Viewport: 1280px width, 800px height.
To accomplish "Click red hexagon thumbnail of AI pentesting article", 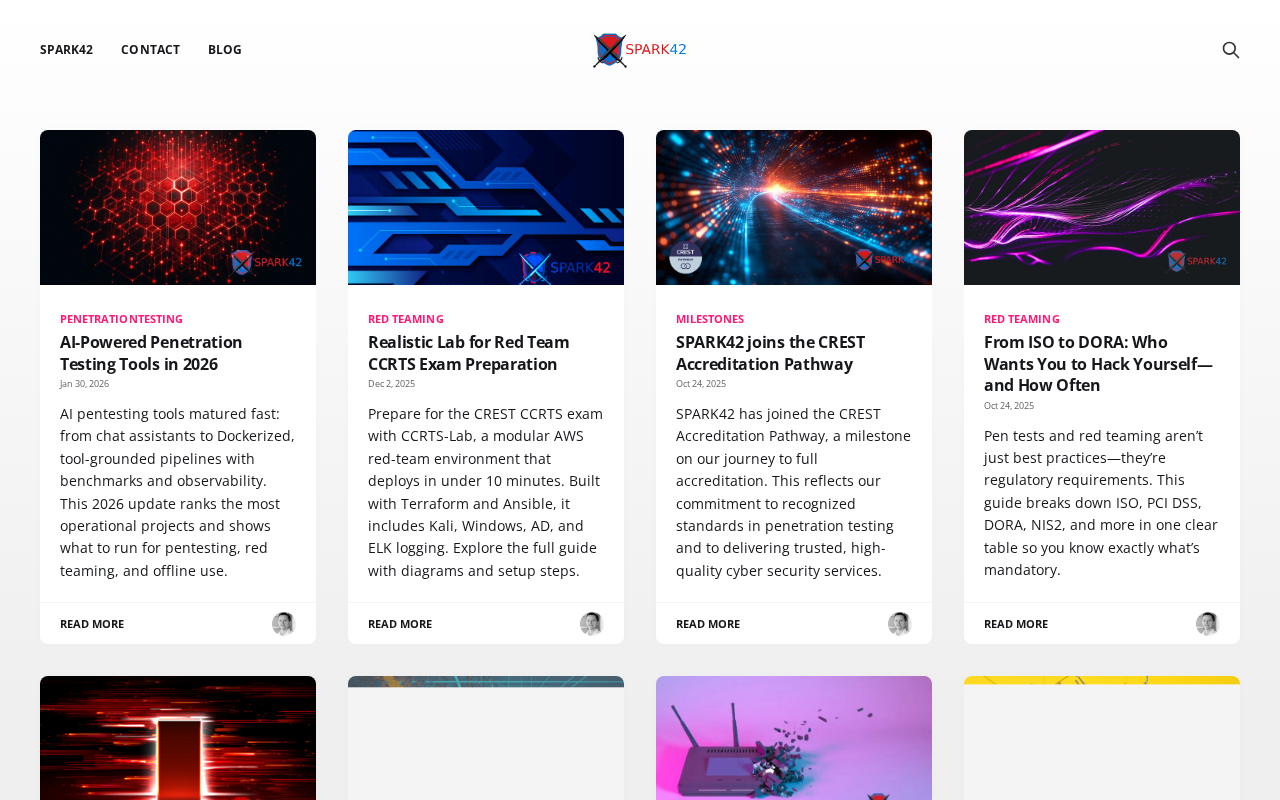I will pyautogui.click(x=178, y=207).
